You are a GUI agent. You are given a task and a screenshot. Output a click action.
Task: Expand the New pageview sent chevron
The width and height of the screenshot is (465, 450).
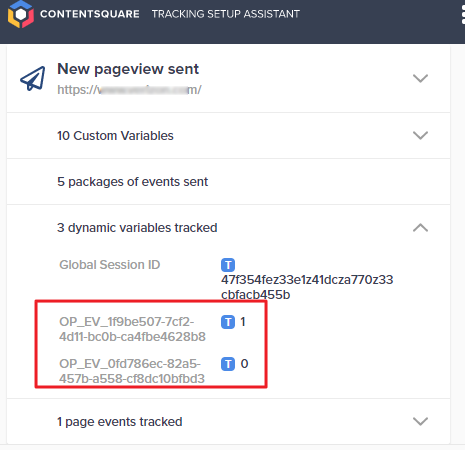[x=420, y=78]
